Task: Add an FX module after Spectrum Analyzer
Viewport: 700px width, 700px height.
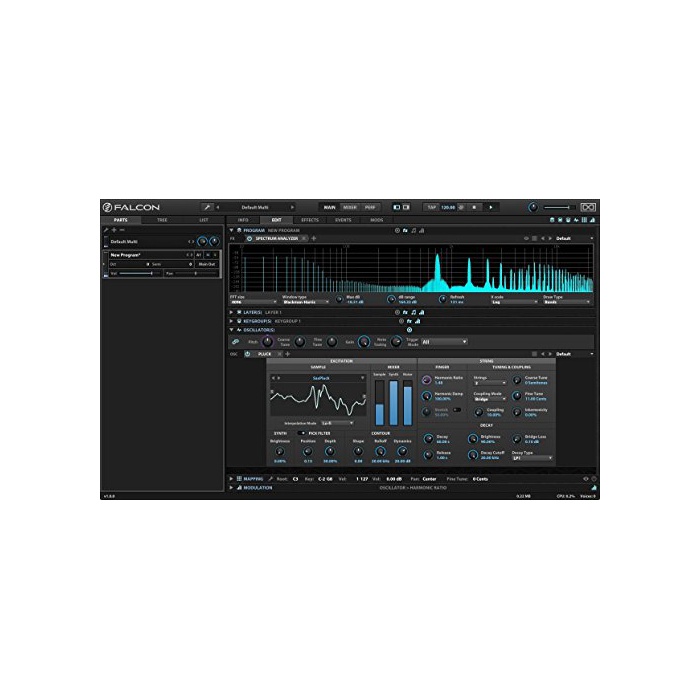Action: pos(313,239)
